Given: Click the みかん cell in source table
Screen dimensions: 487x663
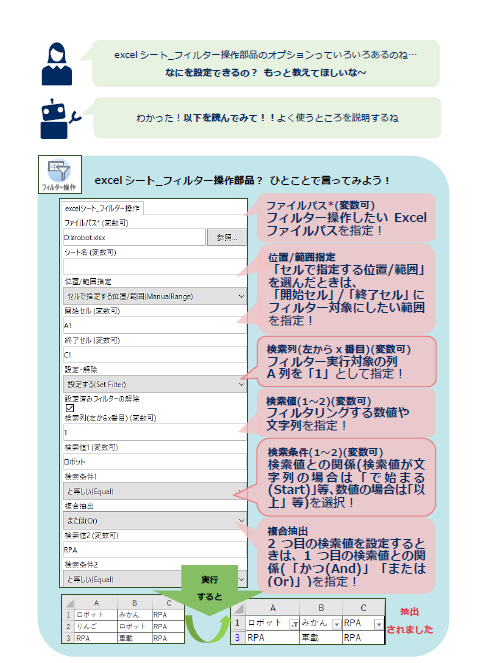Looking at the screenshot, I should 134,614.
